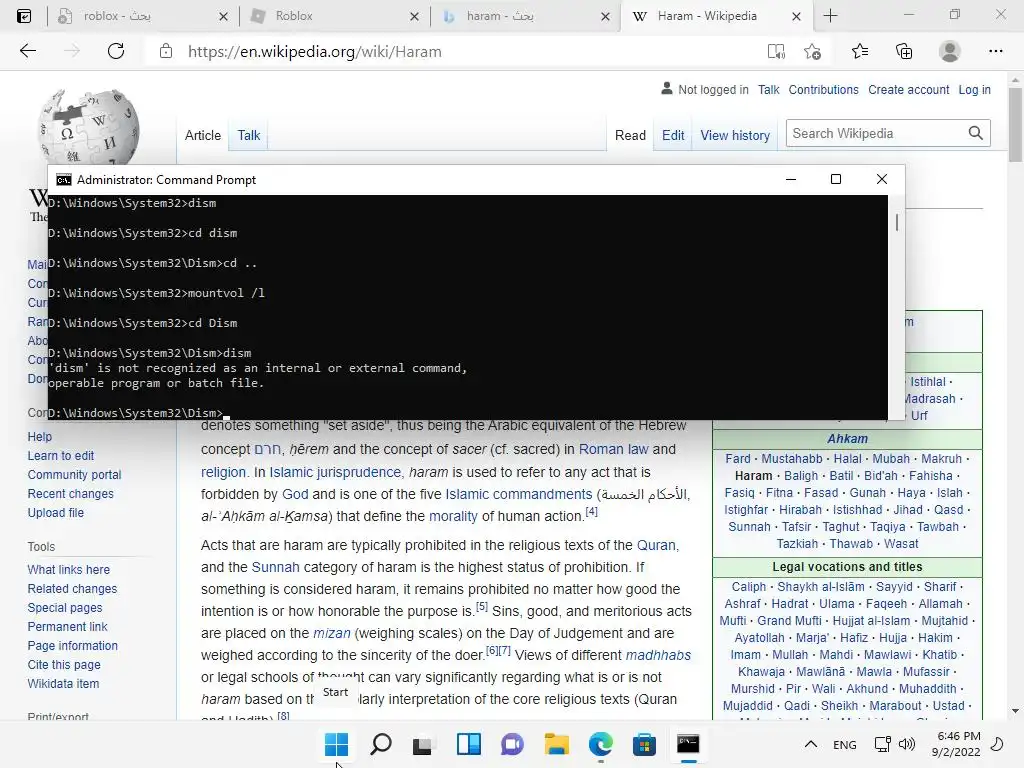
Task: Follow the madhhabs link in article
Action: click(x=658, y=655)
